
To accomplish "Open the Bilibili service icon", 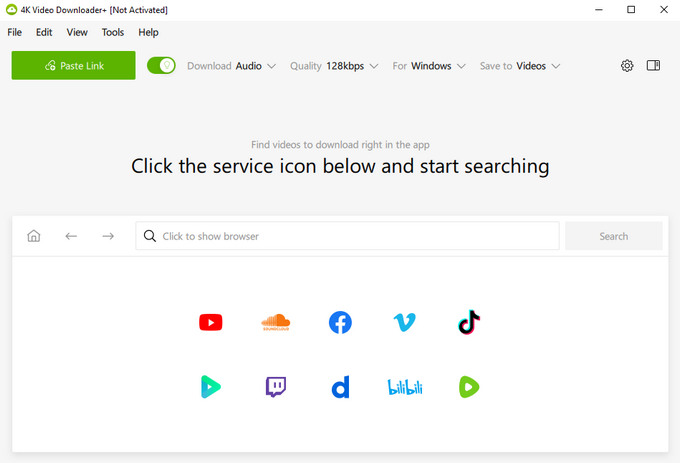I will [x=405, y=387].
